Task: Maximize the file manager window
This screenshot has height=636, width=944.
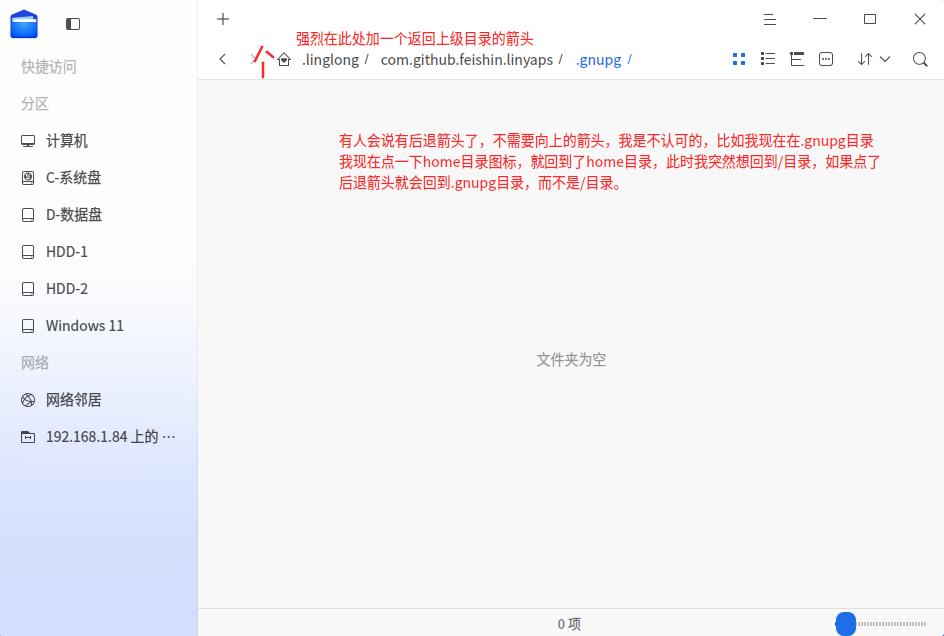Action: click(x=870, y=19)
